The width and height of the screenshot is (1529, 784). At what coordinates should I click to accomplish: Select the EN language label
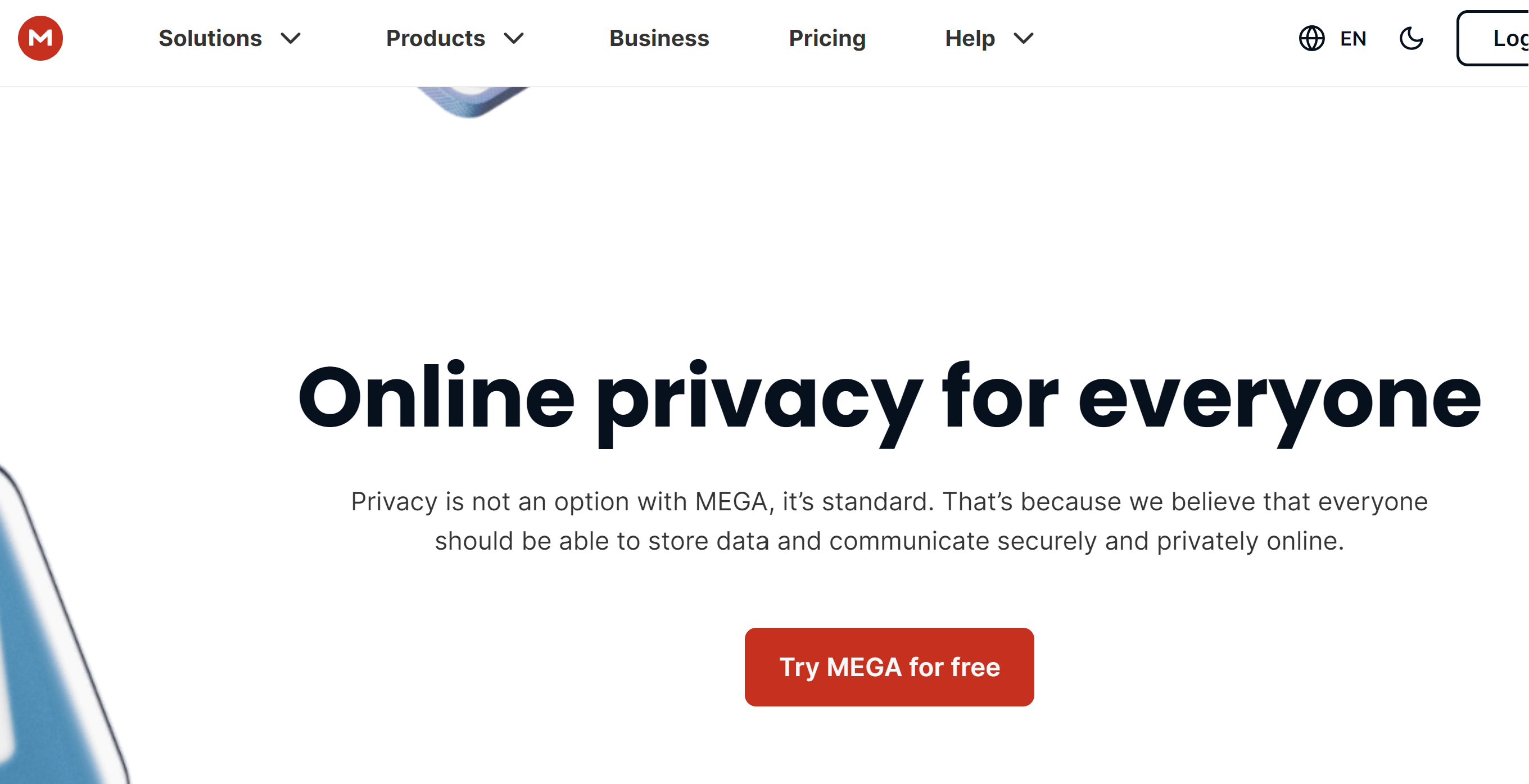pyautogui.click(x=1352, y=39)
